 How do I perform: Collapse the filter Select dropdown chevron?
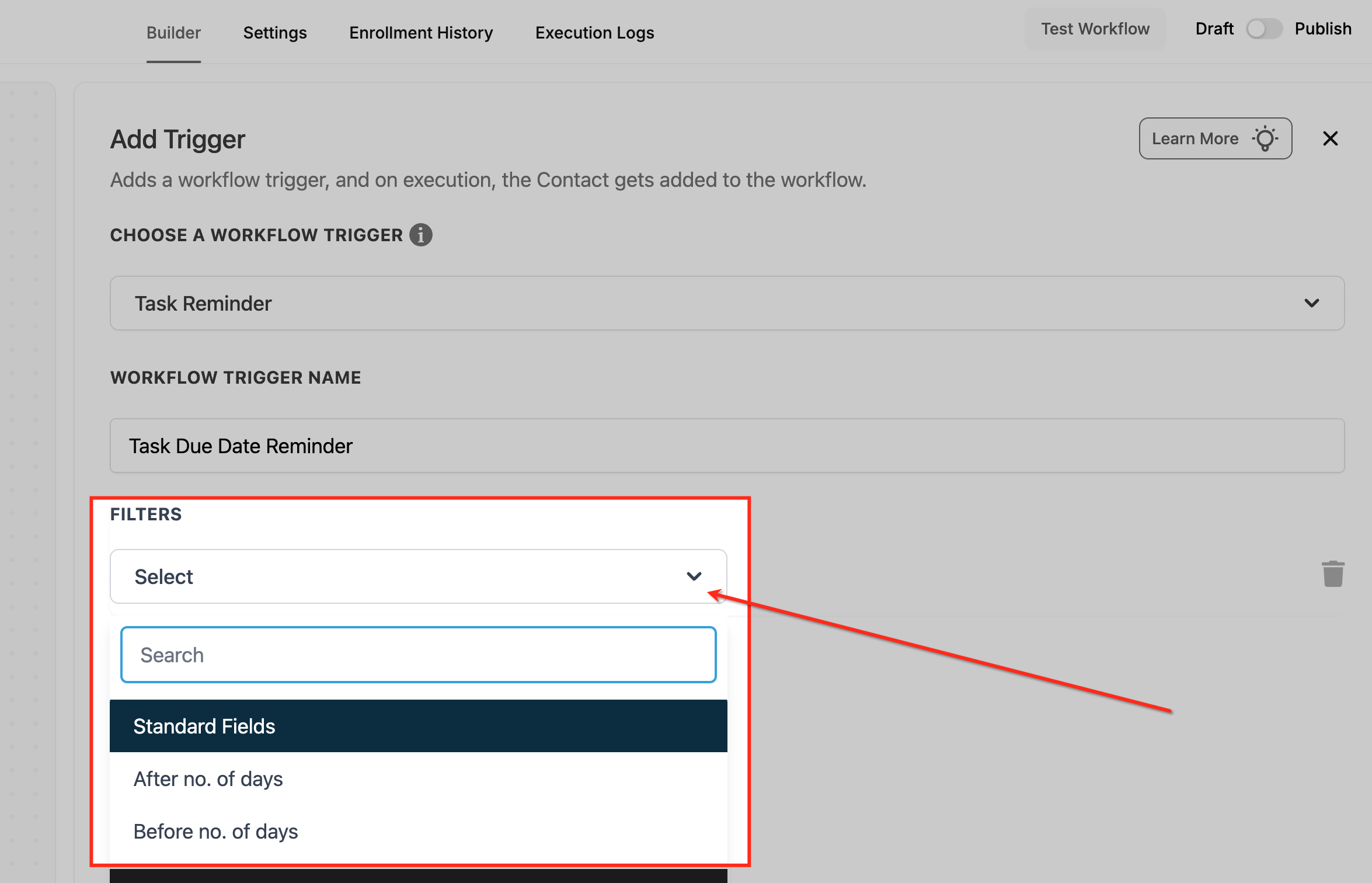[x=694, y=576]
